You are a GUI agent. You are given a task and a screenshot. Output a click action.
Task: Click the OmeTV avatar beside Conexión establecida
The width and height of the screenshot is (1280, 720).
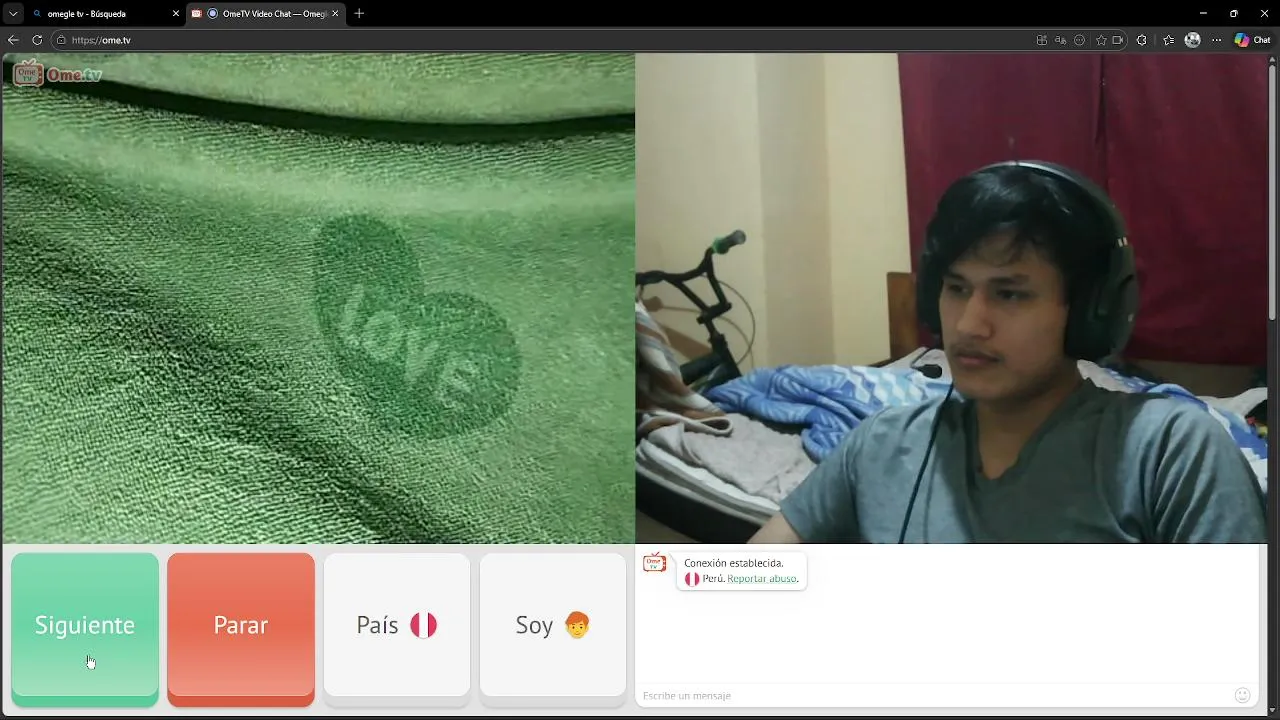(x=654, y=563)
